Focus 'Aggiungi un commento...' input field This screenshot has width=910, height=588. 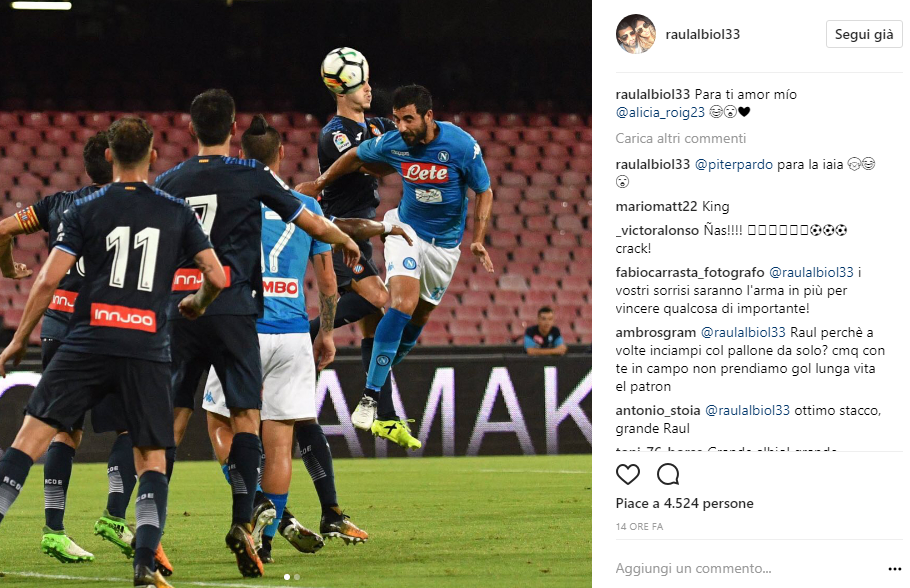point(748,568)
